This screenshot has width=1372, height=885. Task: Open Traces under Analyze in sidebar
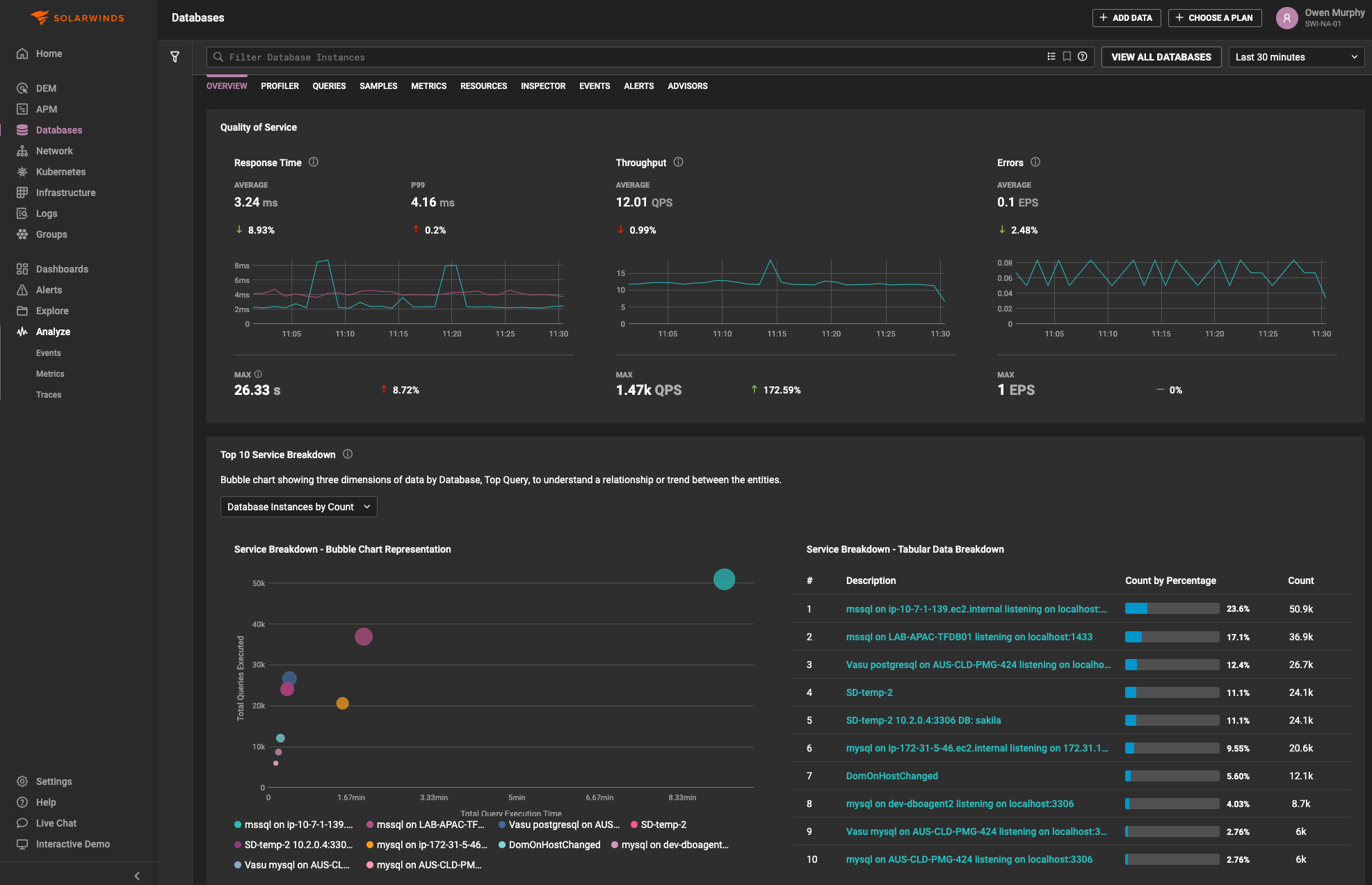pos(49,395)
